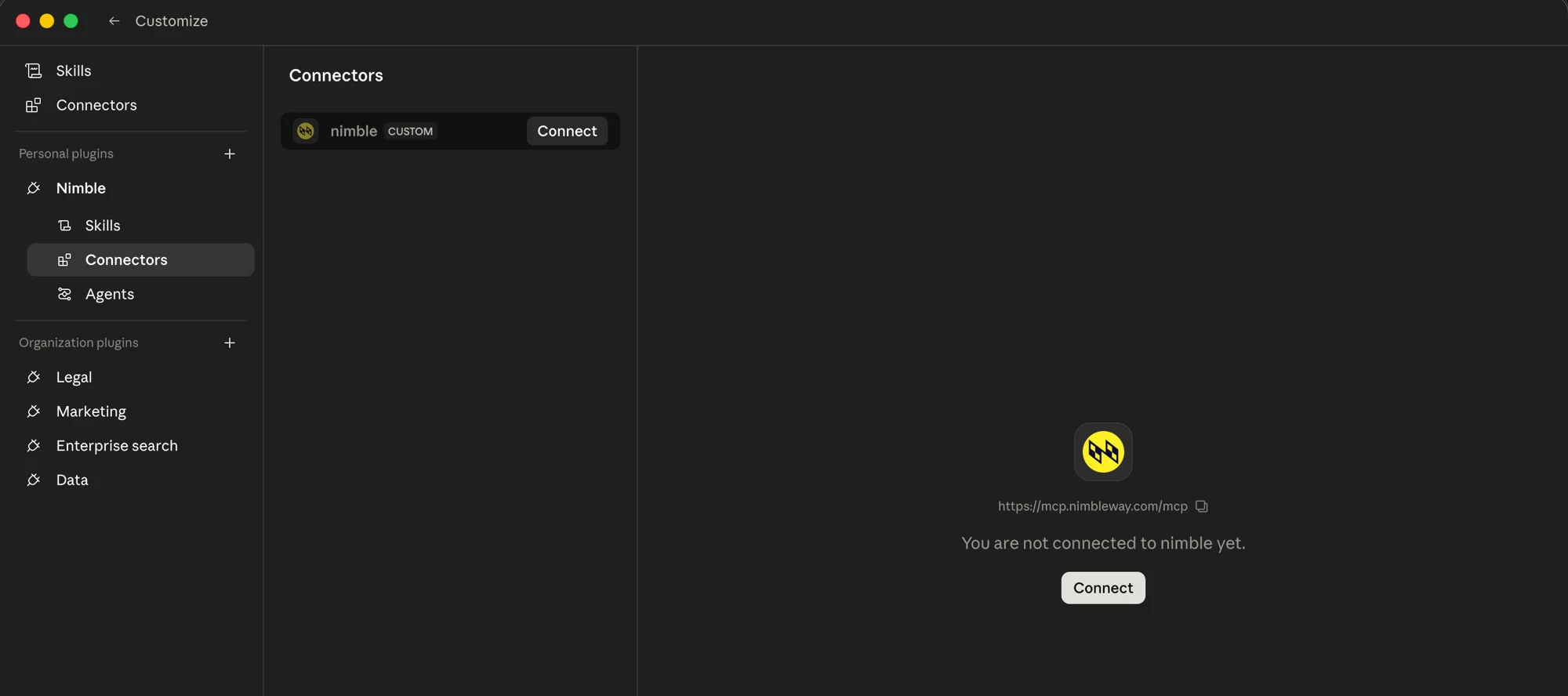The width and height of the screenshot is (1568, 696).
Task: Click the small nimble logo in list
Action: [306, 131]
